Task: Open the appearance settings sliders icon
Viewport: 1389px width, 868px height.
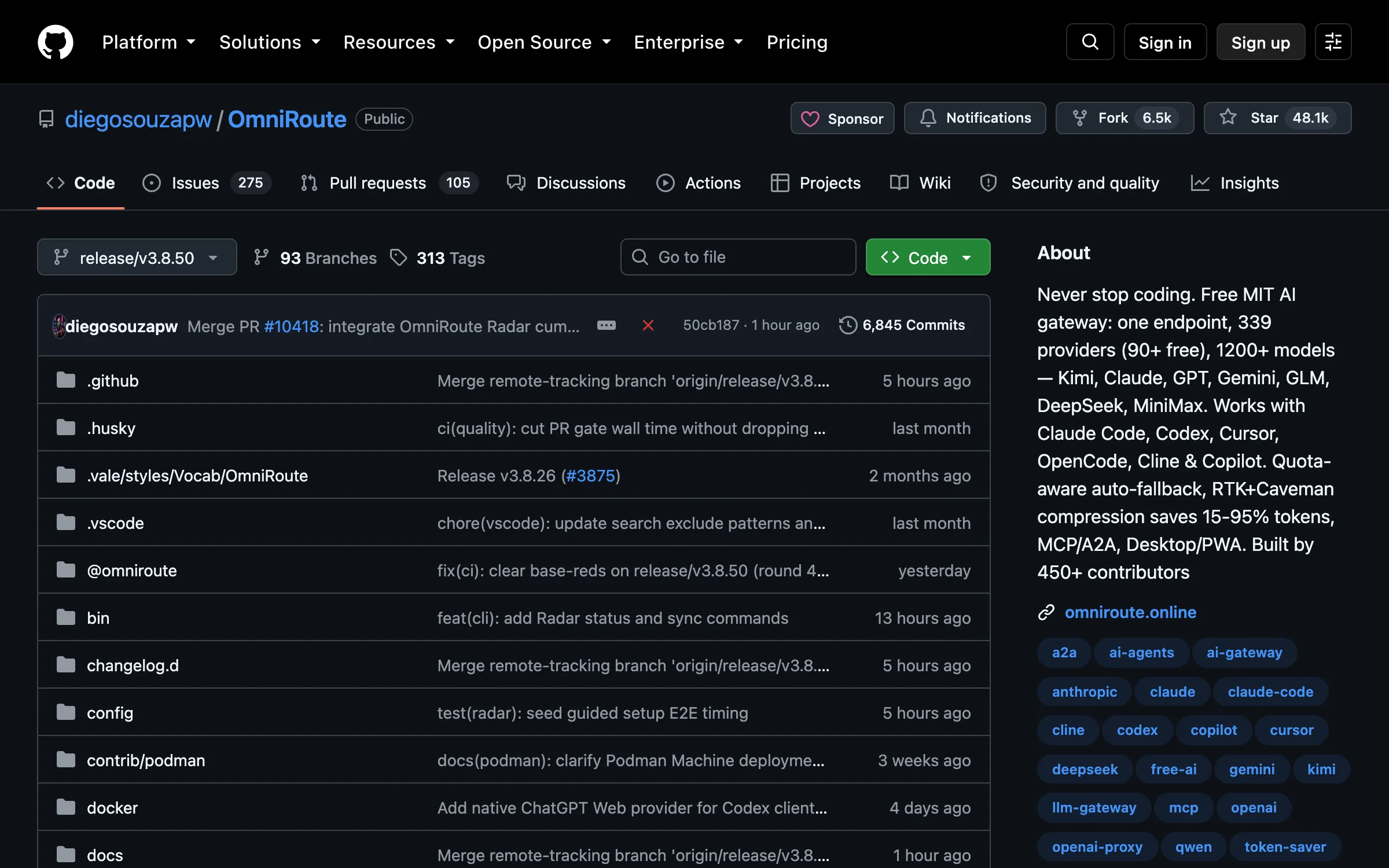Action: pyautogui.click(x=1333, y=42)
